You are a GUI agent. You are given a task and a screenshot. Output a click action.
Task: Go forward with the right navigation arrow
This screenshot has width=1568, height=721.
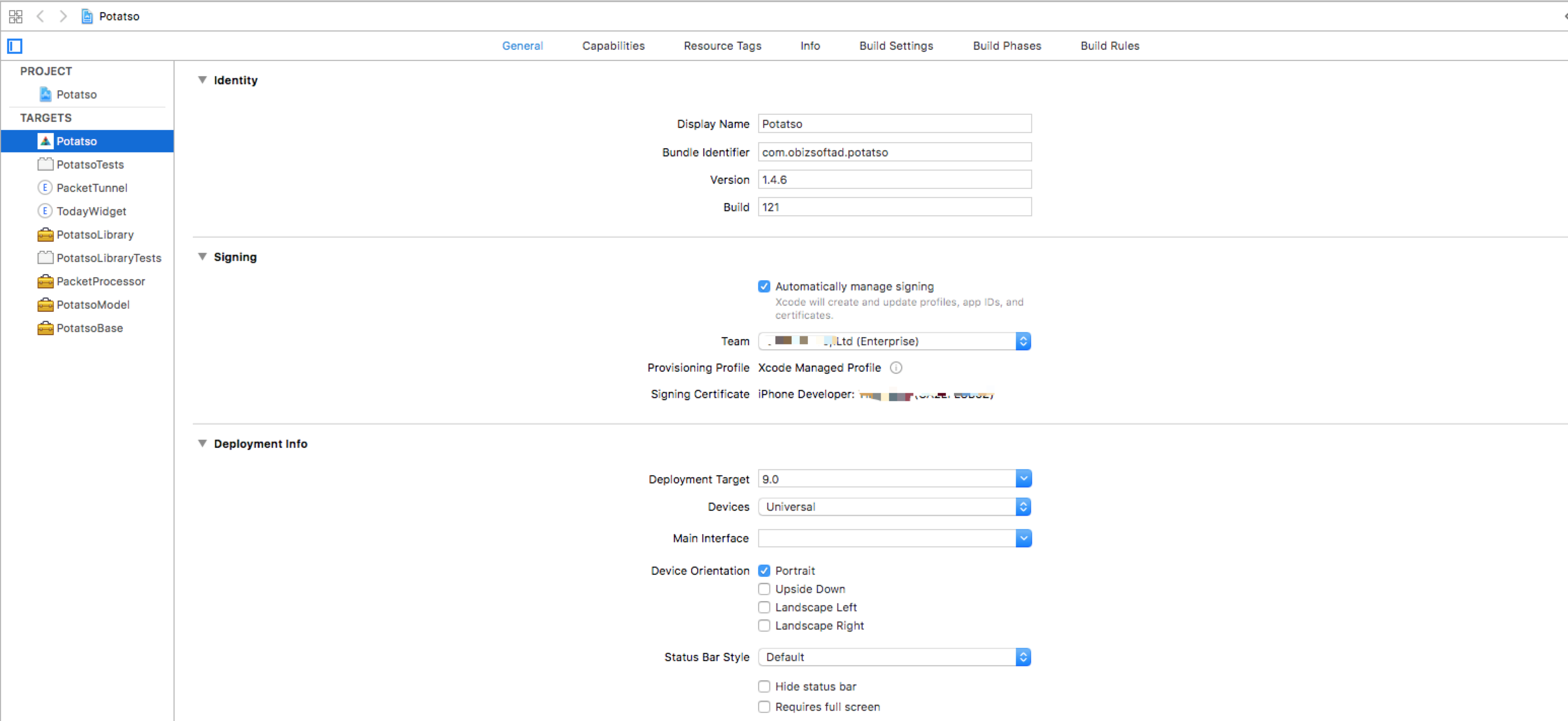[63, 16]
